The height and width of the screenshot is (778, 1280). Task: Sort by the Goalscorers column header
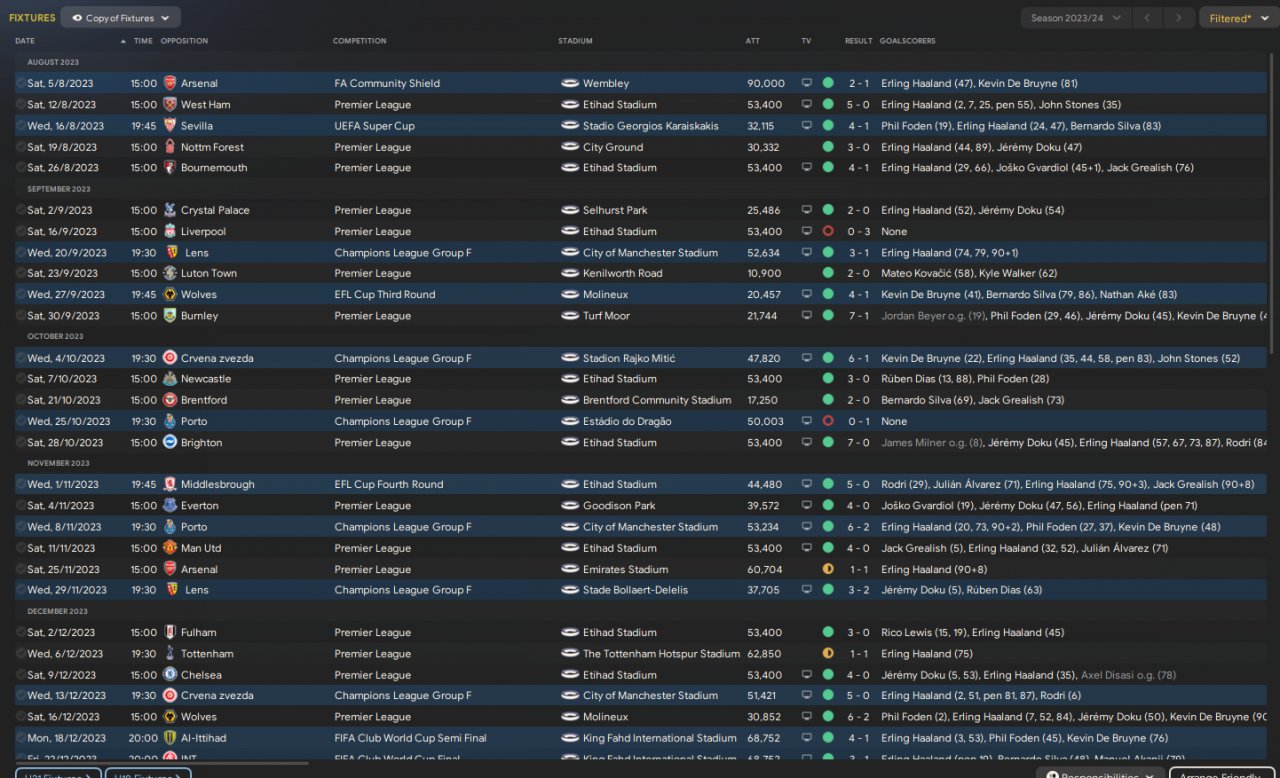coord(908,41)
